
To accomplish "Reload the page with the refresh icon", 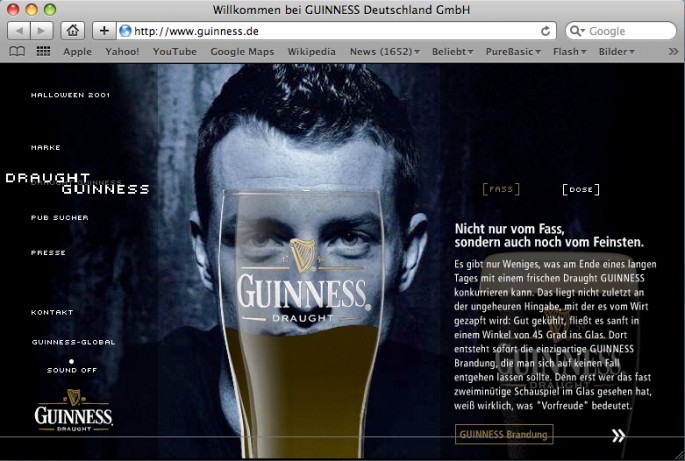I will coord(545,31).
